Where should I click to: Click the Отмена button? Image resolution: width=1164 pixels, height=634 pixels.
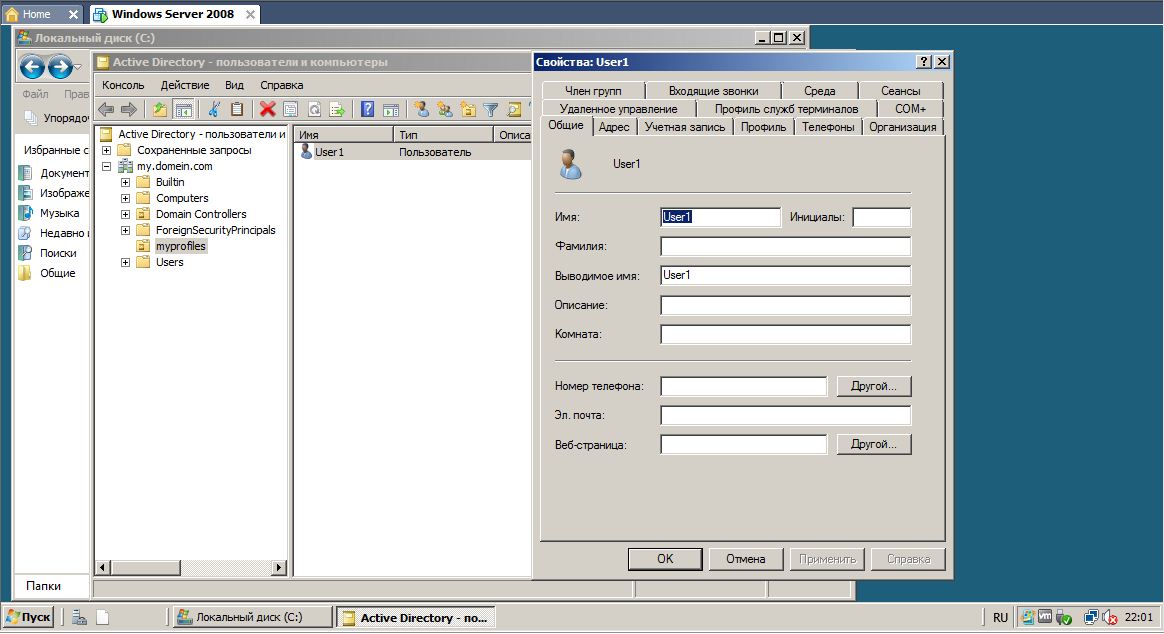745,559
